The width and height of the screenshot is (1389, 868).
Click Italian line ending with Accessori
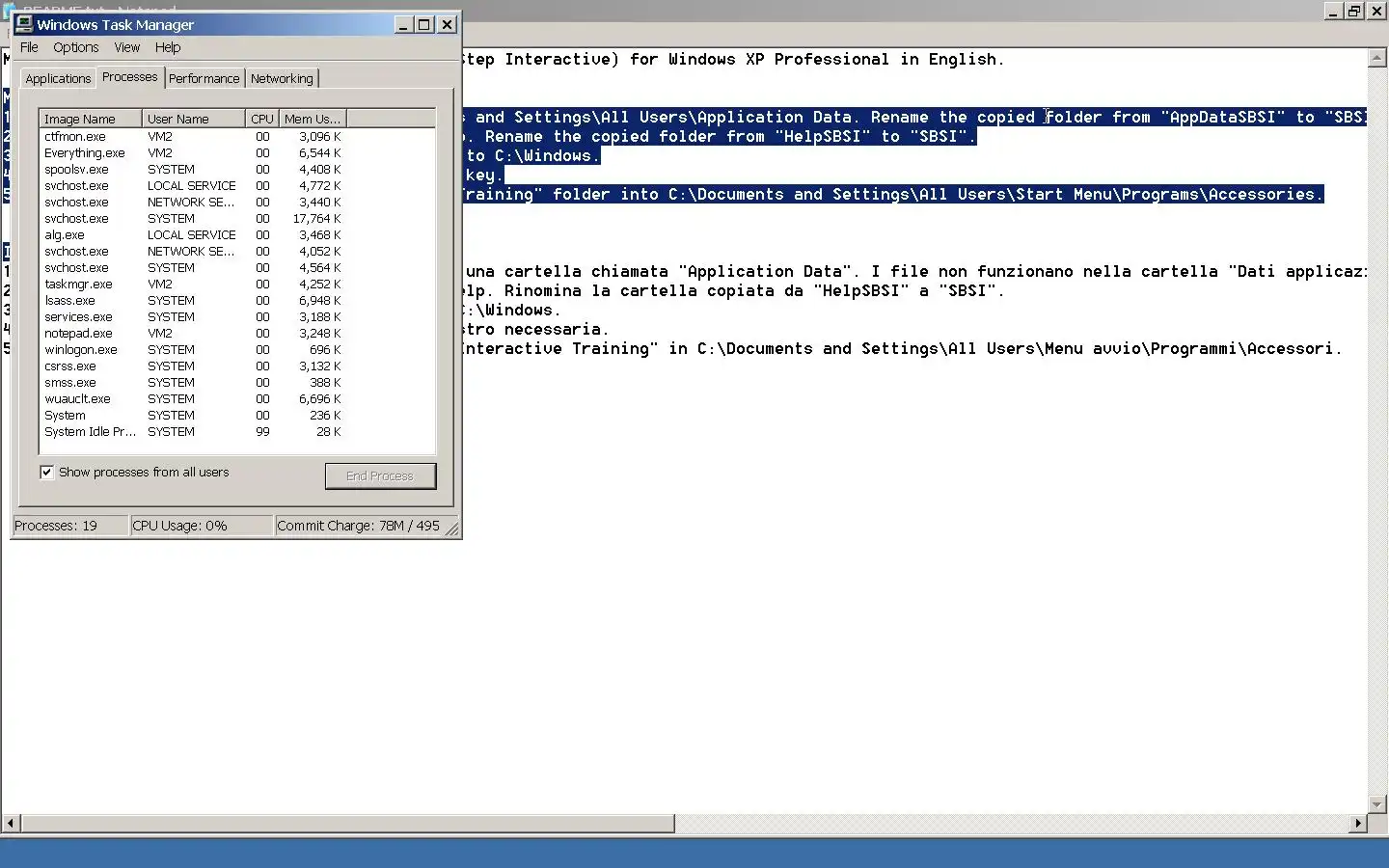coord(902,349)
